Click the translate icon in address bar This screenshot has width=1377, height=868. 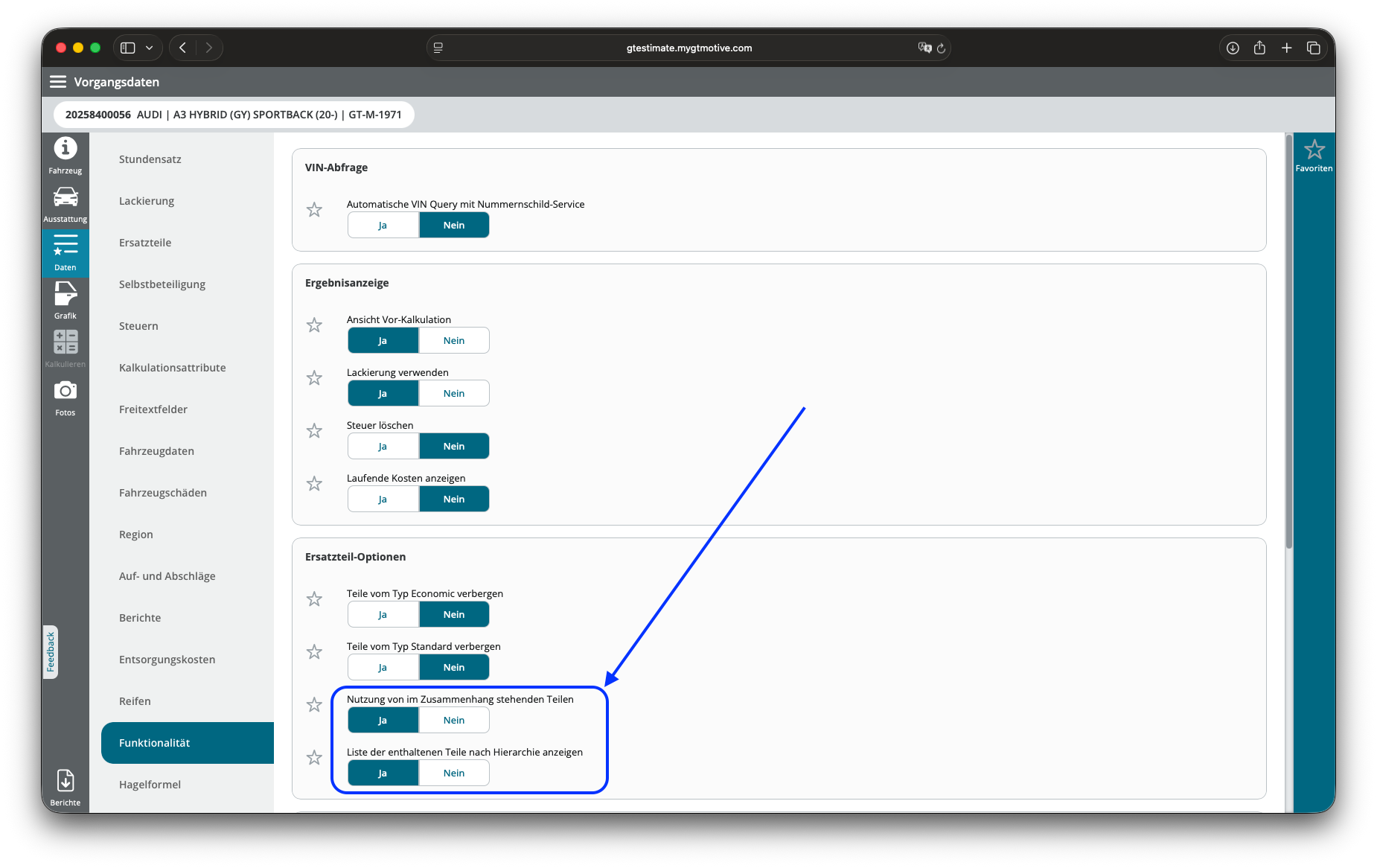(924, 48)
